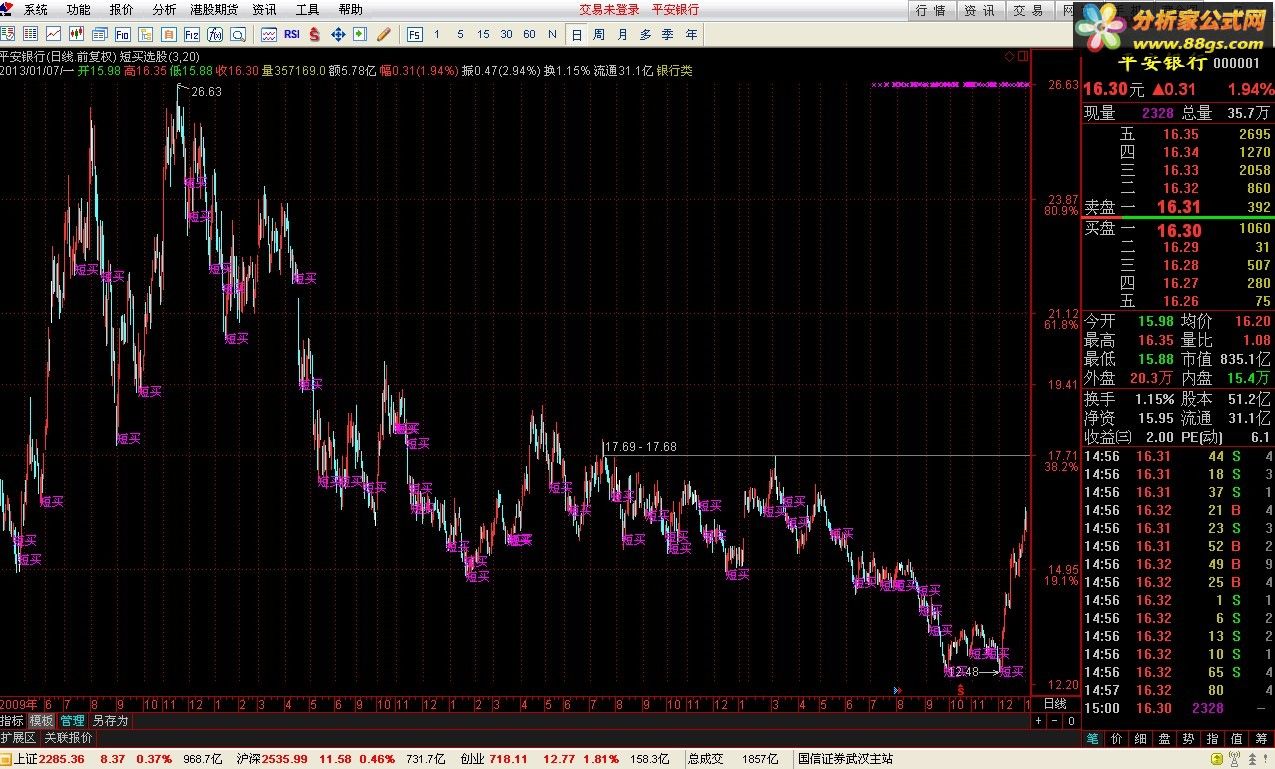Click the 资讯 button at top right
The width and height of the screenshot is (1275, 769).
979,10
